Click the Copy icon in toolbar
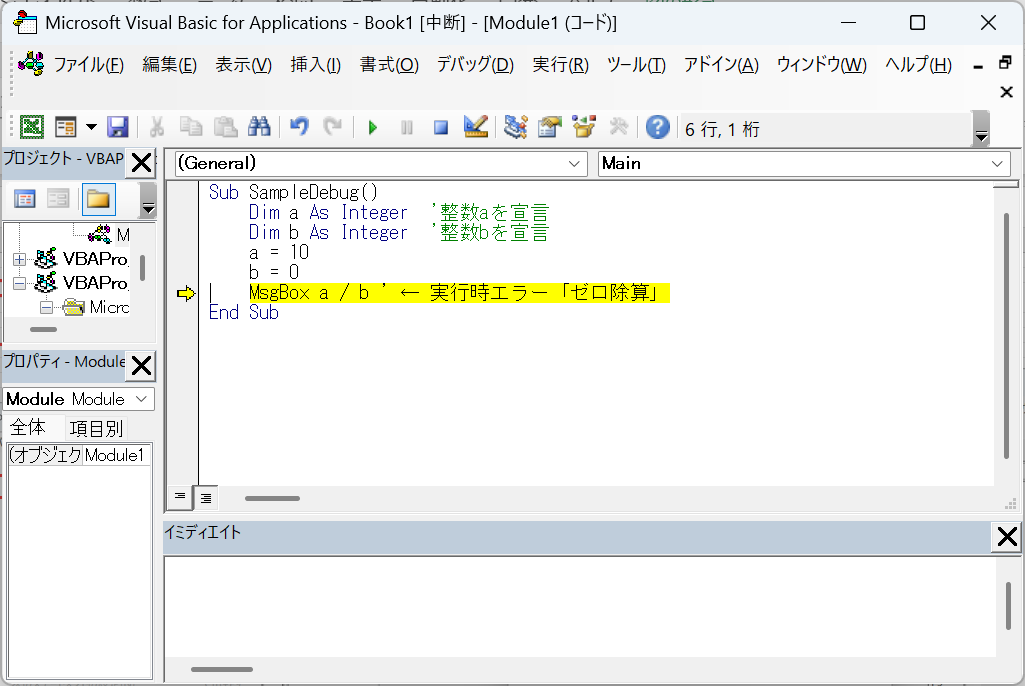The height and width of the screenshot is (686, 1025). pyautogui.click(x=191, y=127)
